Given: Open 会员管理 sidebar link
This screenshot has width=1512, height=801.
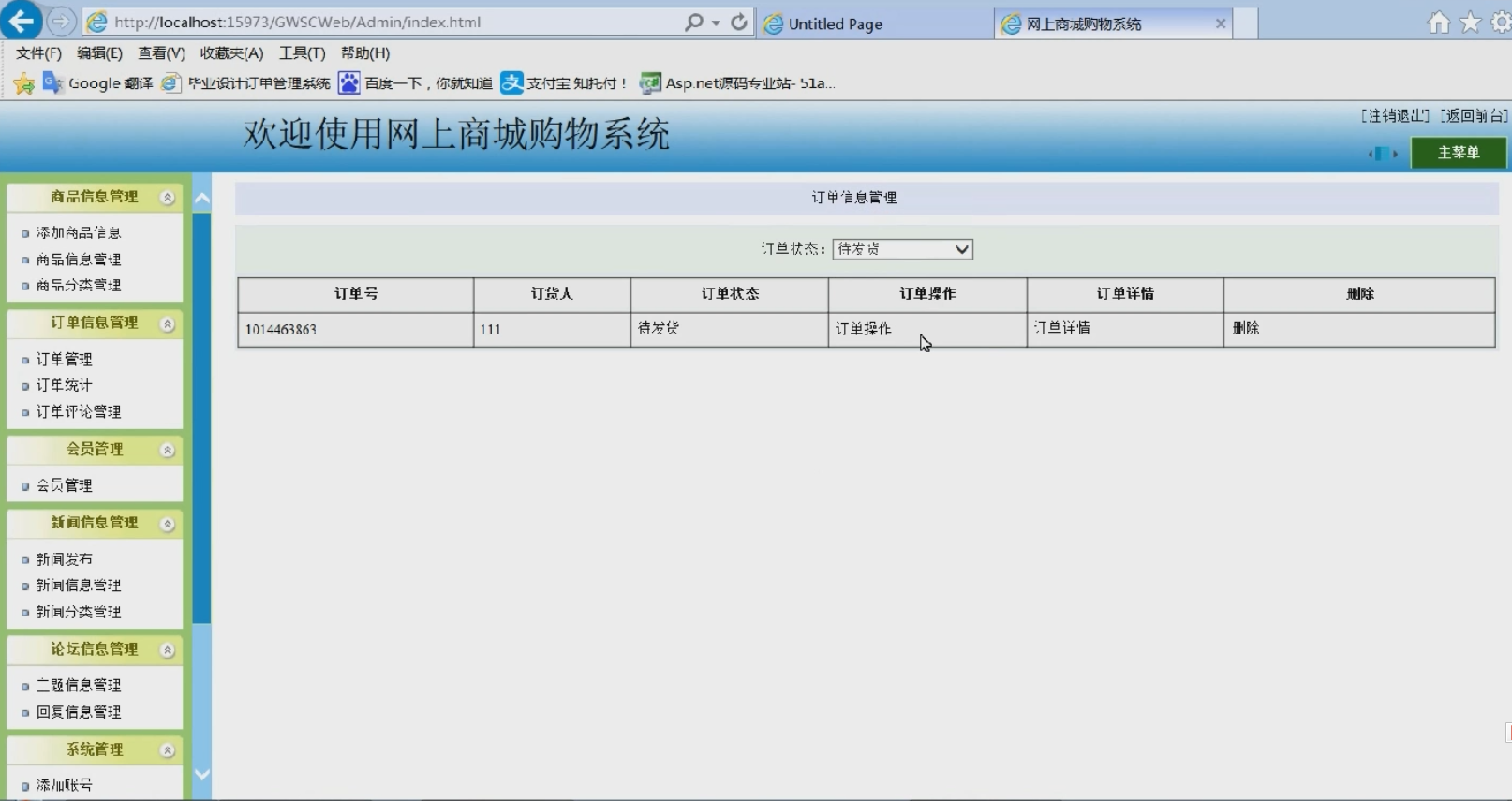Looking at the screenshot, I should point(64,485).
